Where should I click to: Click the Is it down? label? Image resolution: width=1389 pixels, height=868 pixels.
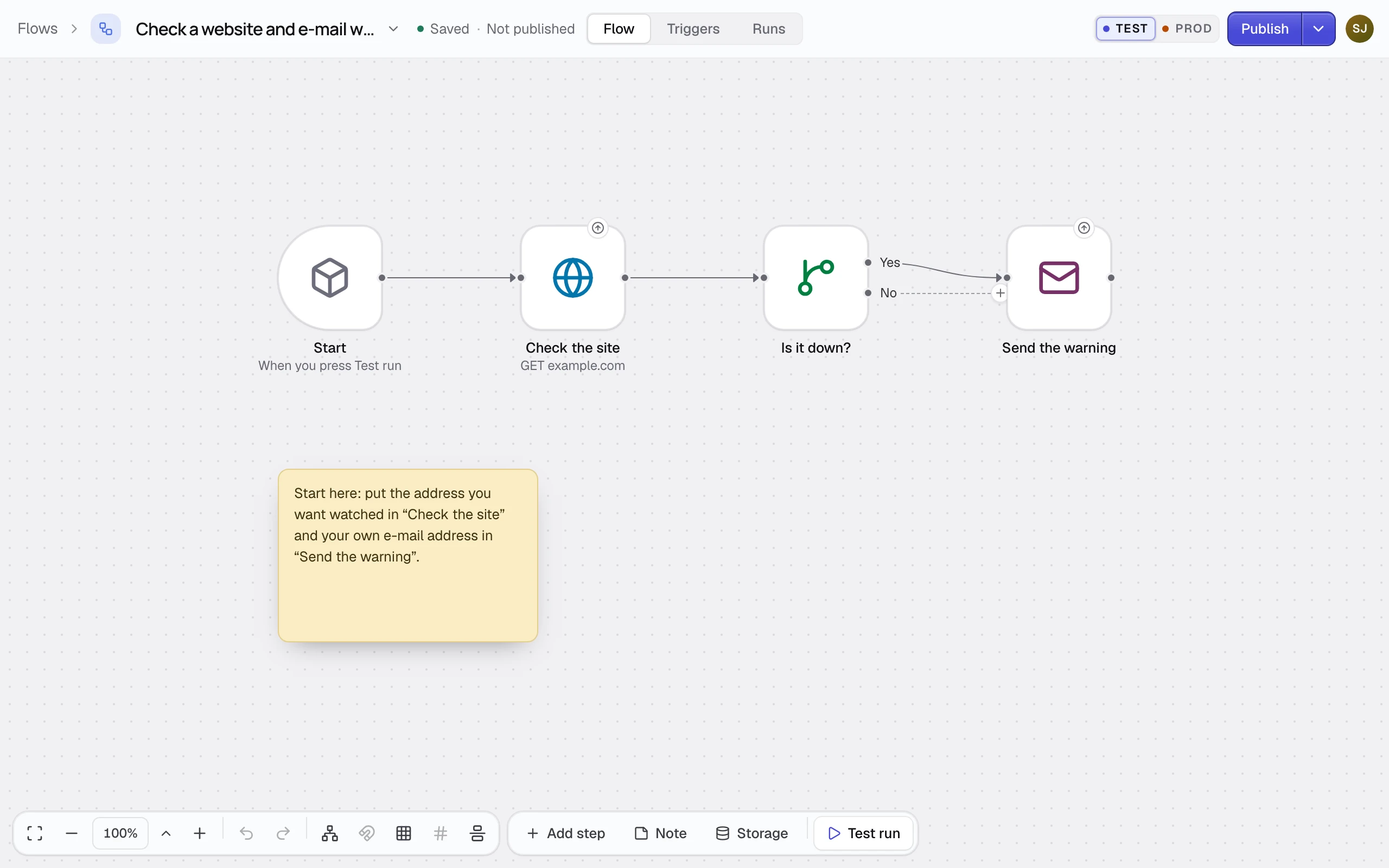pyautogui.click(x=815, y=347)
